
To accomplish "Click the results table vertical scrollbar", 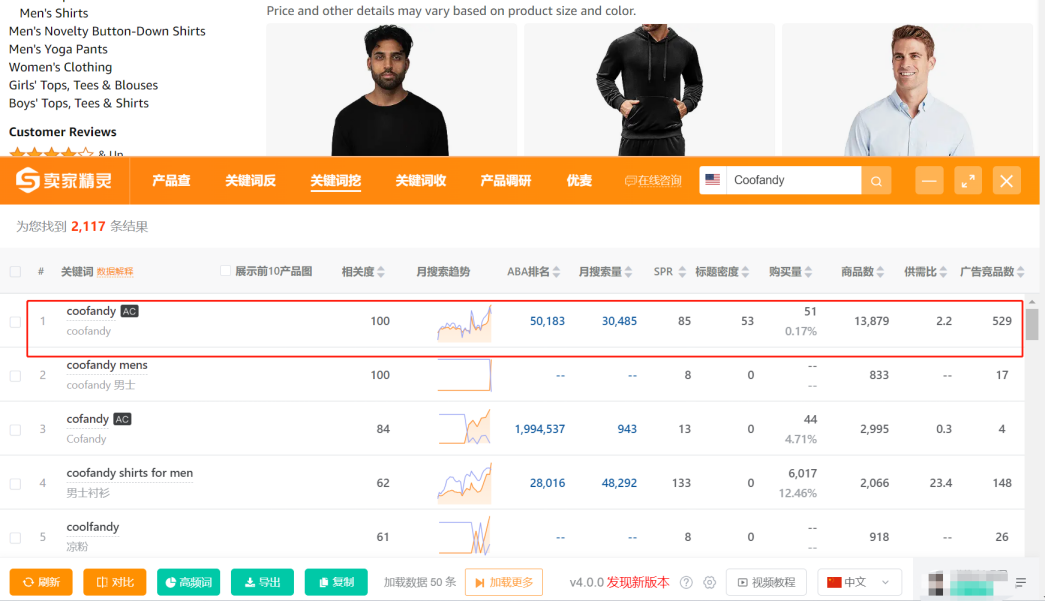I will (x=1032, y=325).
